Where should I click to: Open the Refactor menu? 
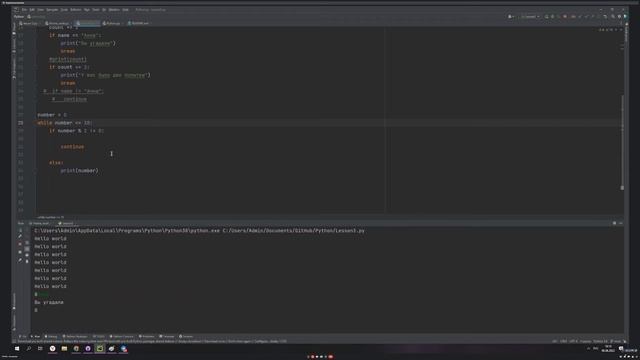click(76, 10)
